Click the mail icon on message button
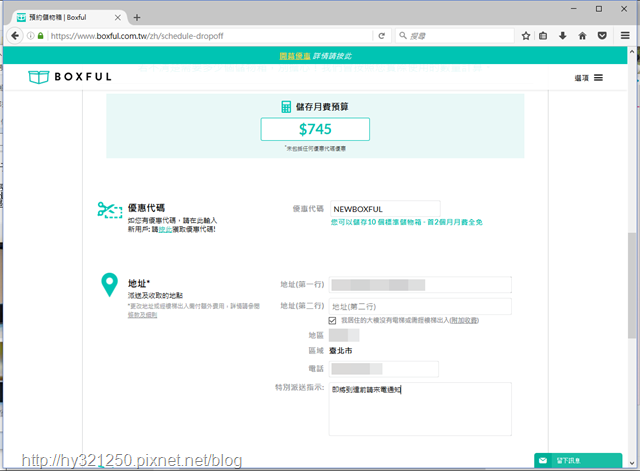Viewport: 640px width, 471px height. tap(543, 461)
